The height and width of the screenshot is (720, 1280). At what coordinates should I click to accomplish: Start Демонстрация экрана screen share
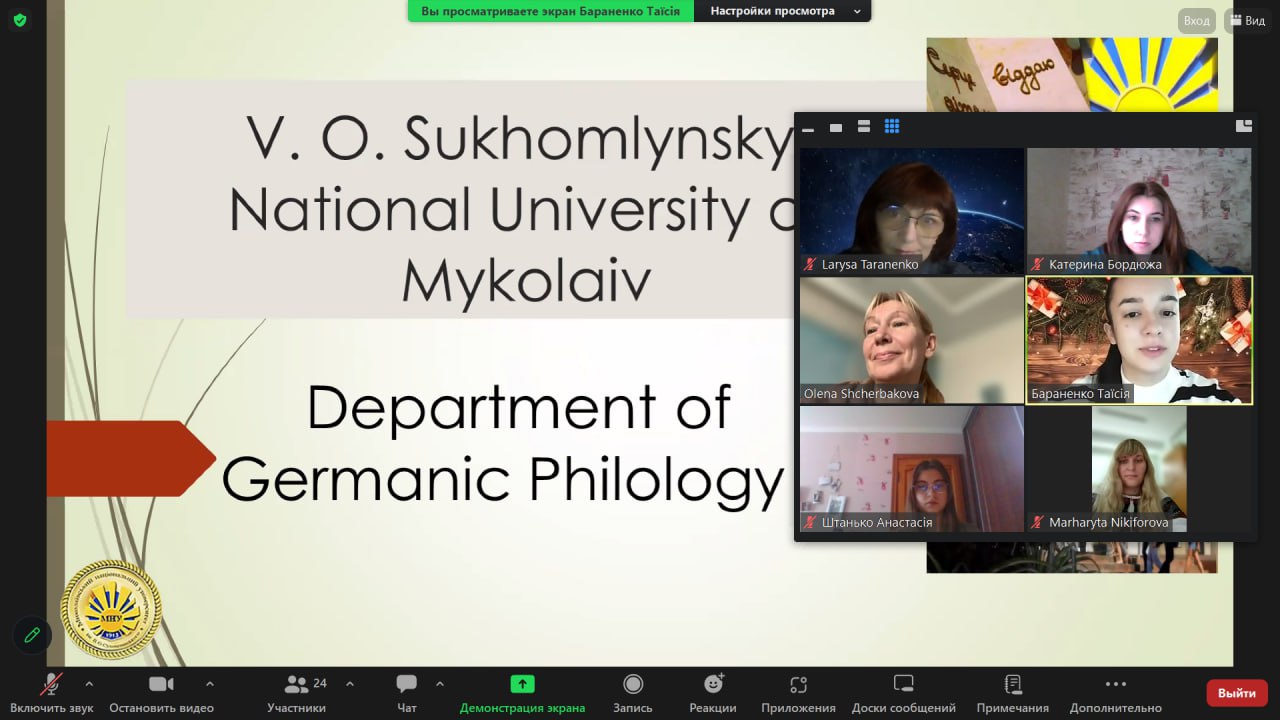pyautogui.click(x=522, y=693)
